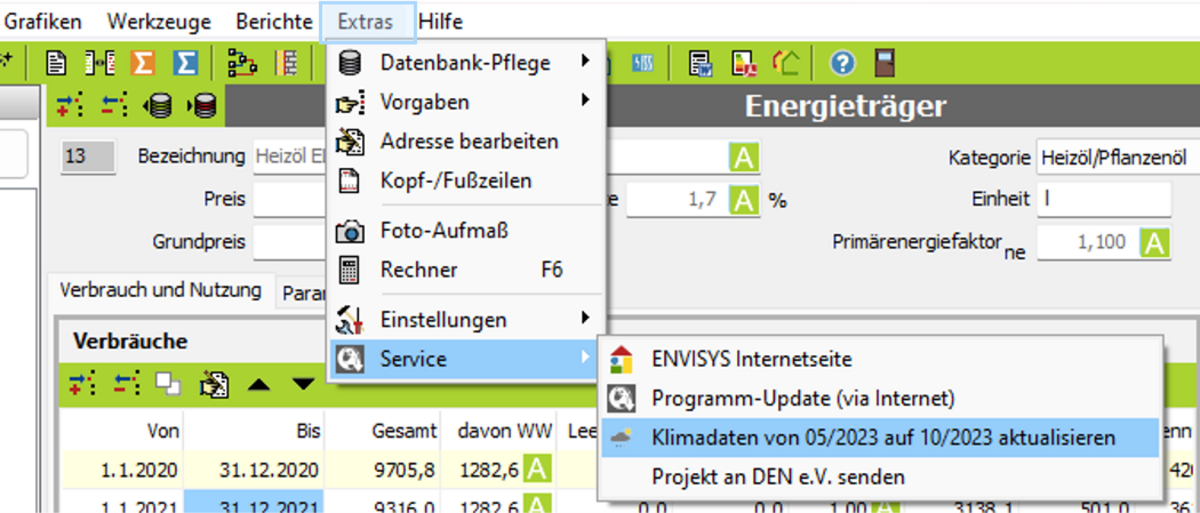Click the brown exit door icon

pos(884,63)
